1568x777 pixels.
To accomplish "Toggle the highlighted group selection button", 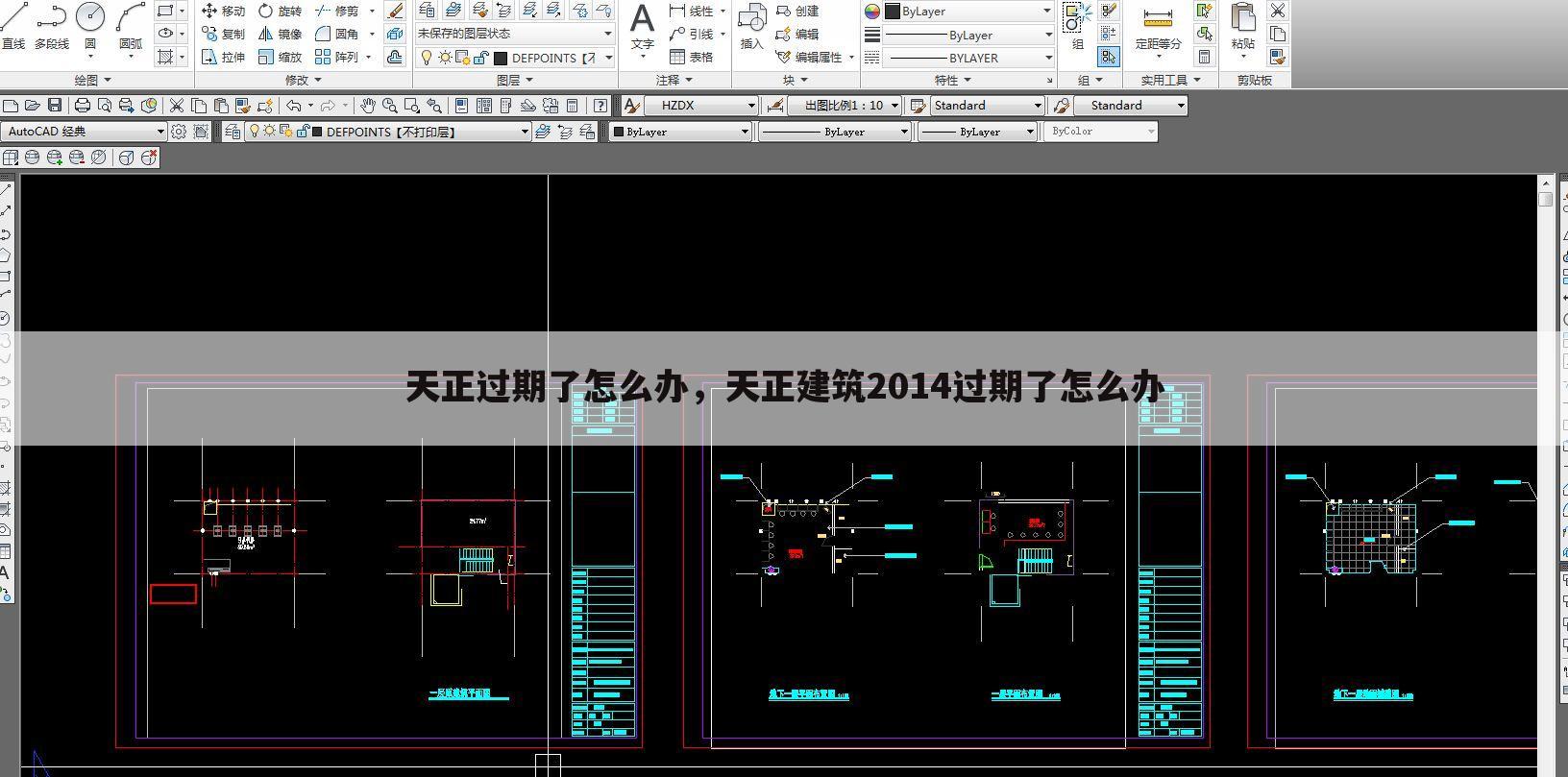I will (x=1109, y=57).
